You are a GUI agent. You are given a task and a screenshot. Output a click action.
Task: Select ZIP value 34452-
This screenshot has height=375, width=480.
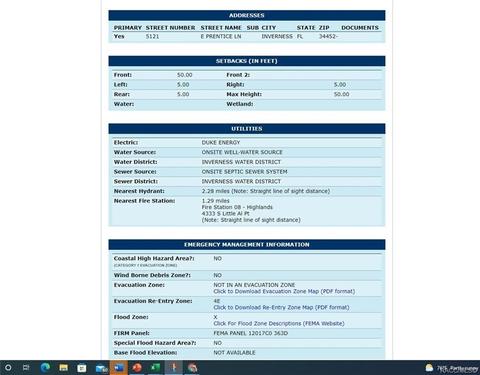click(328, 36)
